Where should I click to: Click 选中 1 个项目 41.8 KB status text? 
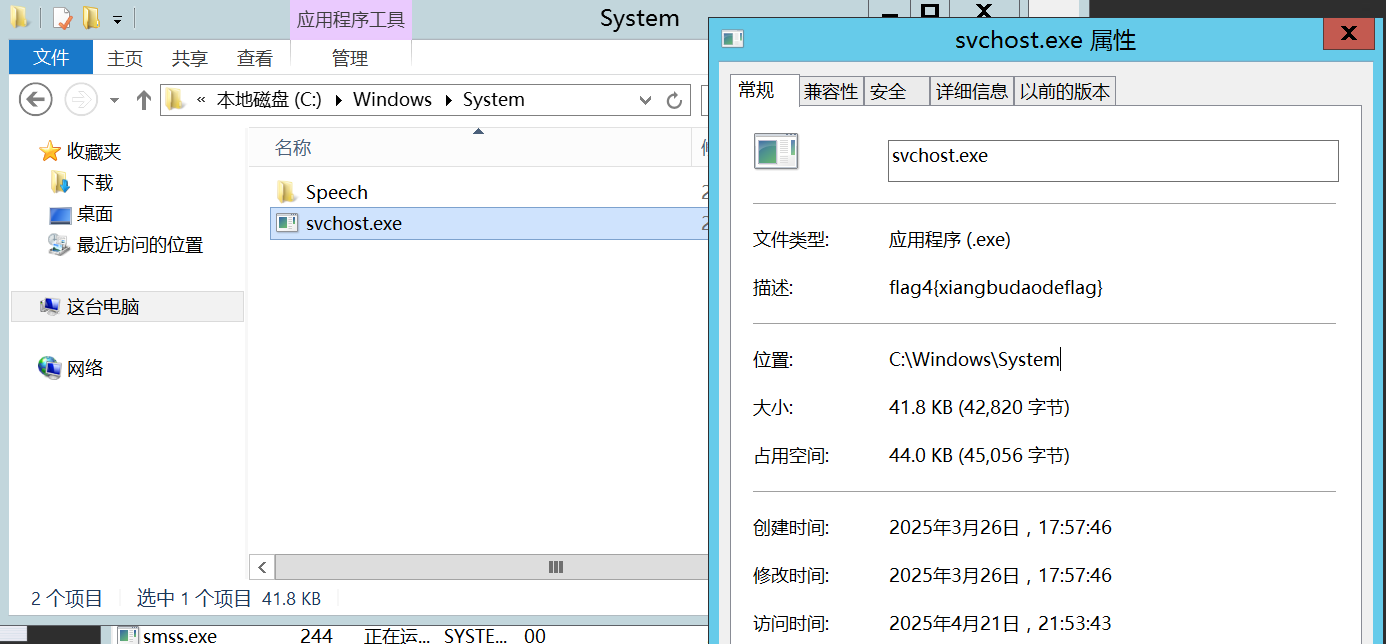229,599
